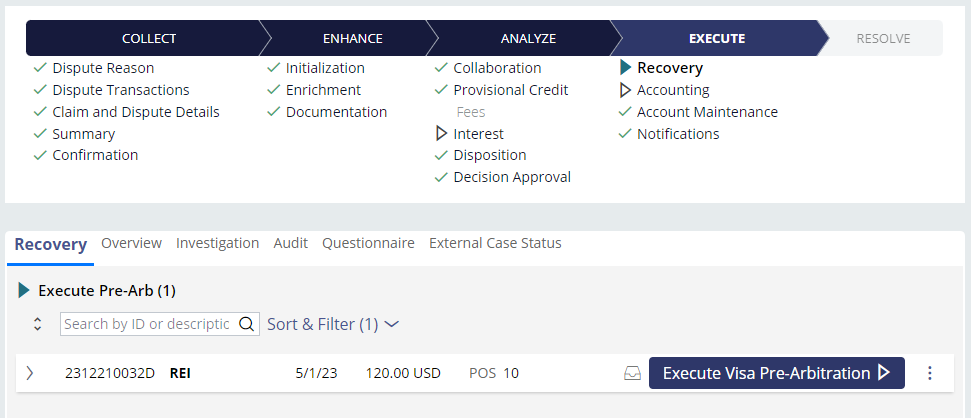Click the ANALYZE stage in progress bar

(527, 38)
